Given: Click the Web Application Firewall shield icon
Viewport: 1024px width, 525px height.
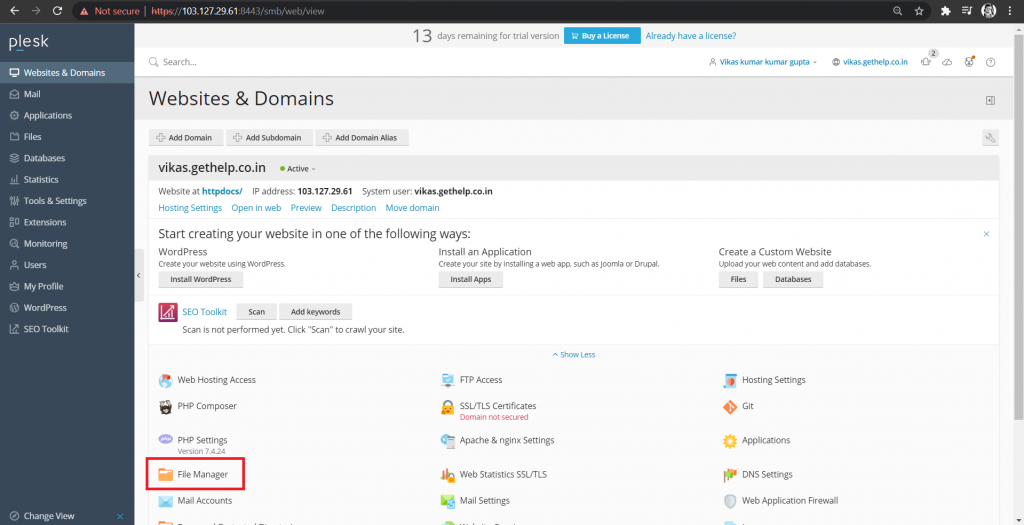Looking at the screenshot, I should (730, 500).
